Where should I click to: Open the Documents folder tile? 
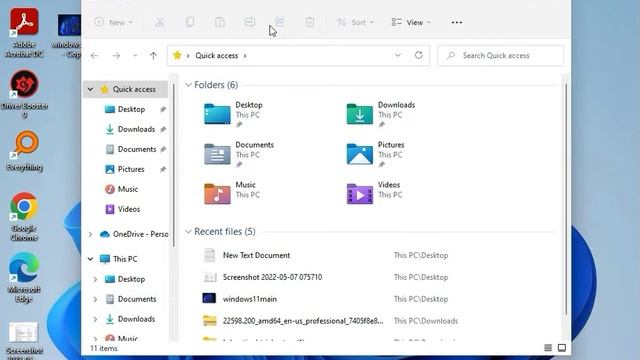(240, 154)
